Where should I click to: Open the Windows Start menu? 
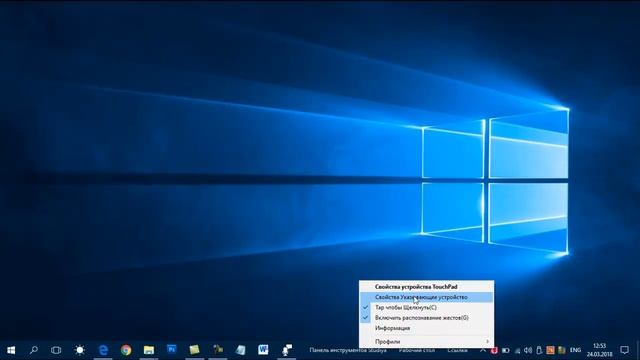coord(11,350)
